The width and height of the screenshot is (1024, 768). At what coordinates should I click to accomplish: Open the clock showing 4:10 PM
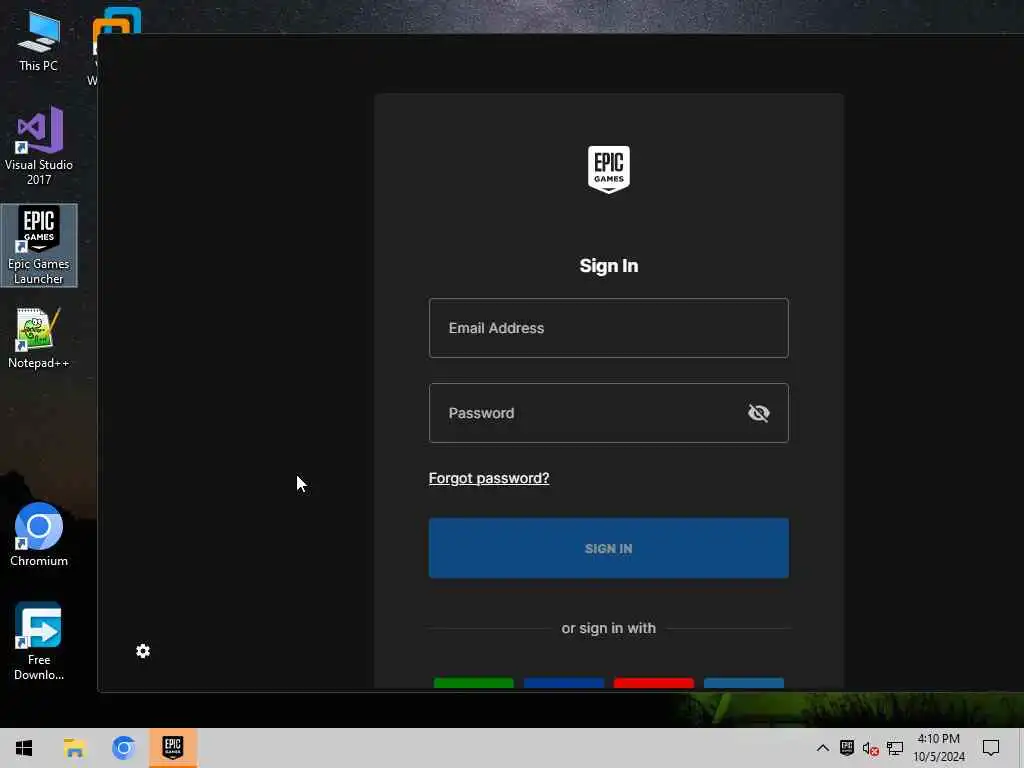pyautogui.click(x=938, y=748)
